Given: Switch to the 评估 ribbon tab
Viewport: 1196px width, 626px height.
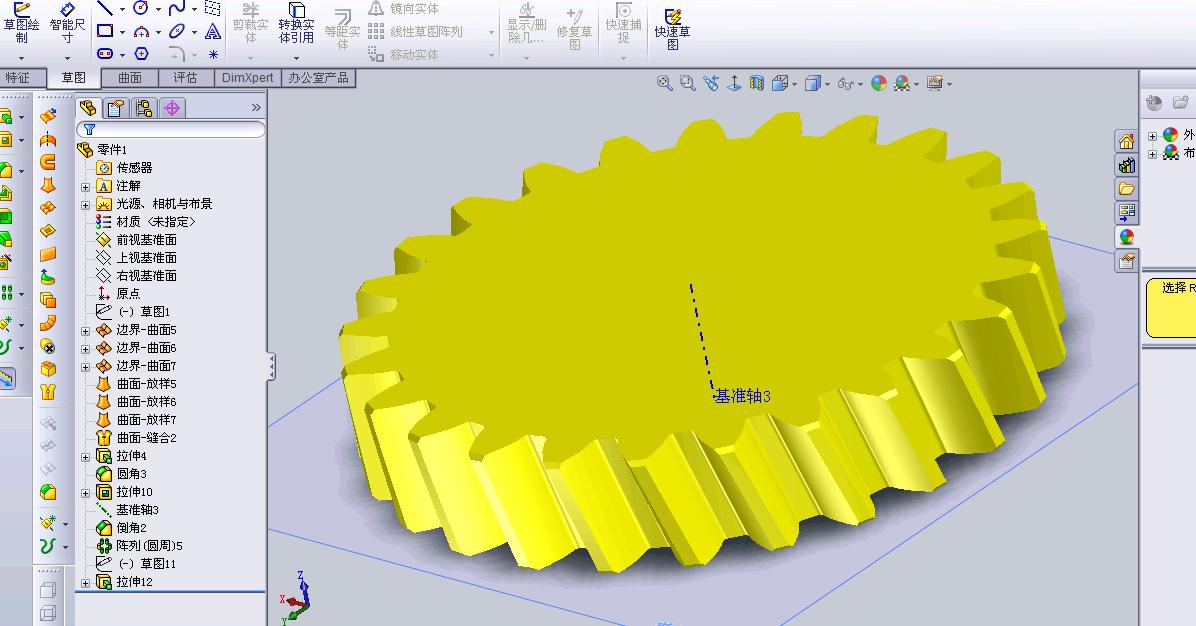Looking at the screenshot, I should (185, 77).
